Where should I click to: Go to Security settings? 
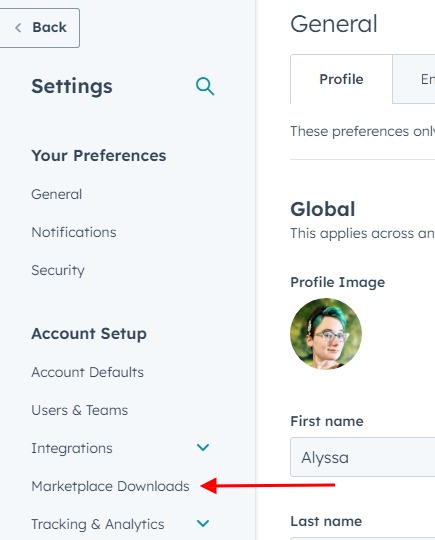pos(58,270)
